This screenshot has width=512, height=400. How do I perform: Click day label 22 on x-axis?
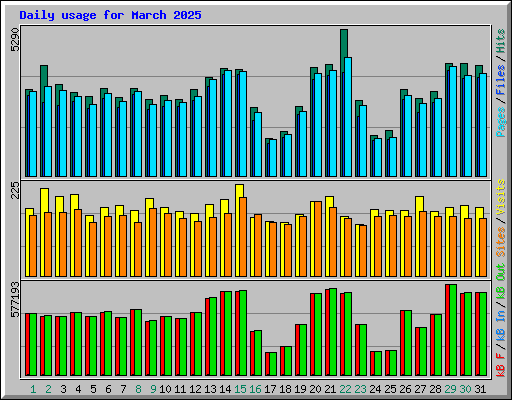point(345,389)
